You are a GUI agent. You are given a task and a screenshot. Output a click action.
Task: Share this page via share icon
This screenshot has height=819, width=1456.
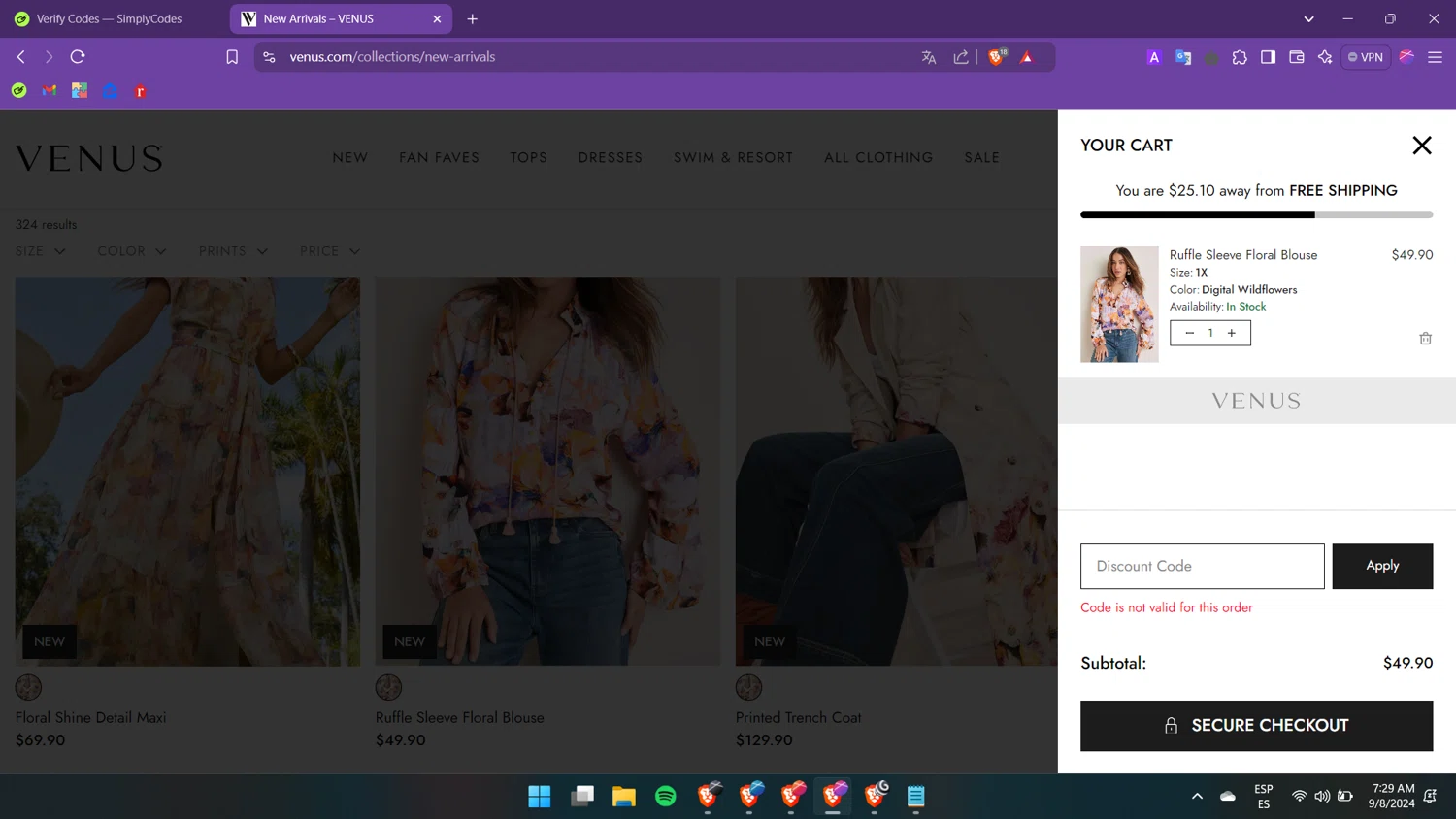pos(961,57)
